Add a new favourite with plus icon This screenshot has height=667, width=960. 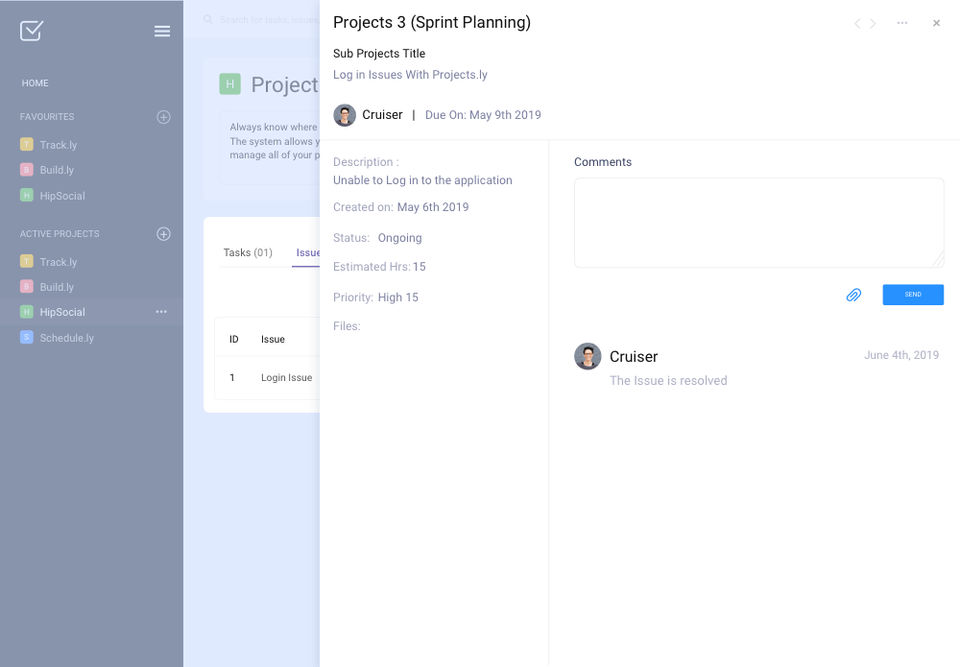(x=164, y=117)
